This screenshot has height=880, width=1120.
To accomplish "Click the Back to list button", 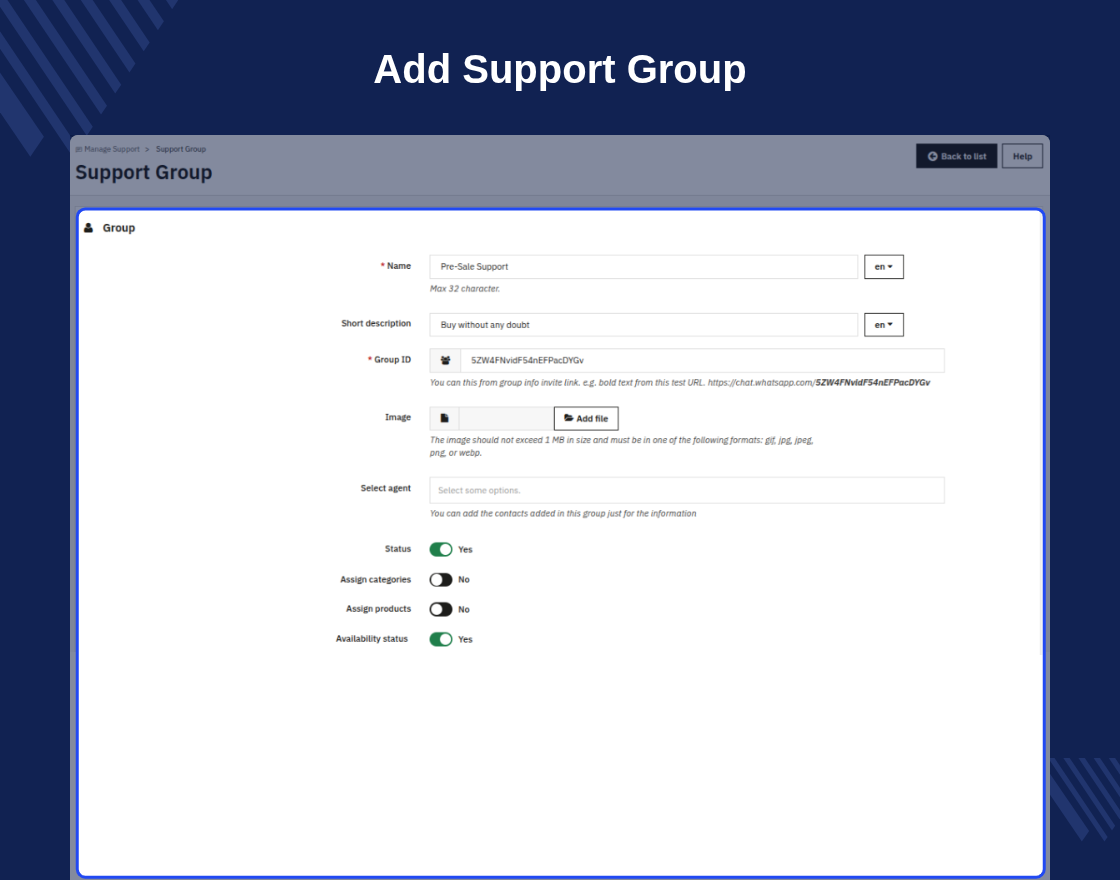I will coord(956,156).
